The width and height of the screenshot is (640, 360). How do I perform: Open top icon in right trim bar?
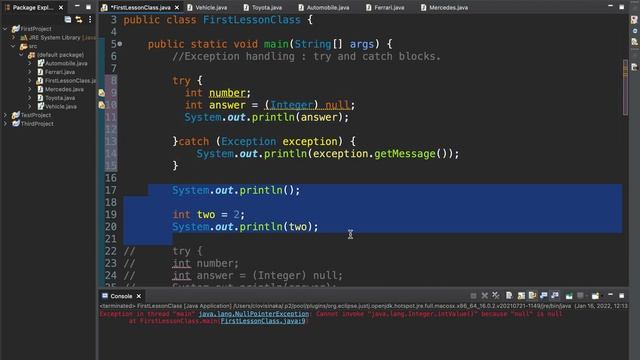point(634,20)
